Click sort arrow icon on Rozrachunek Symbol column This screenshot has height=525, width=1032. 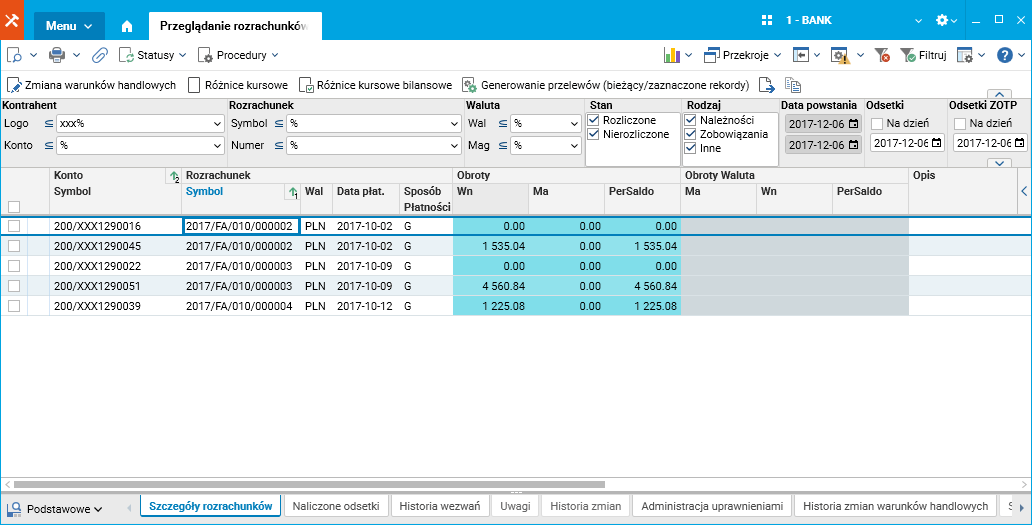point(294,192)
